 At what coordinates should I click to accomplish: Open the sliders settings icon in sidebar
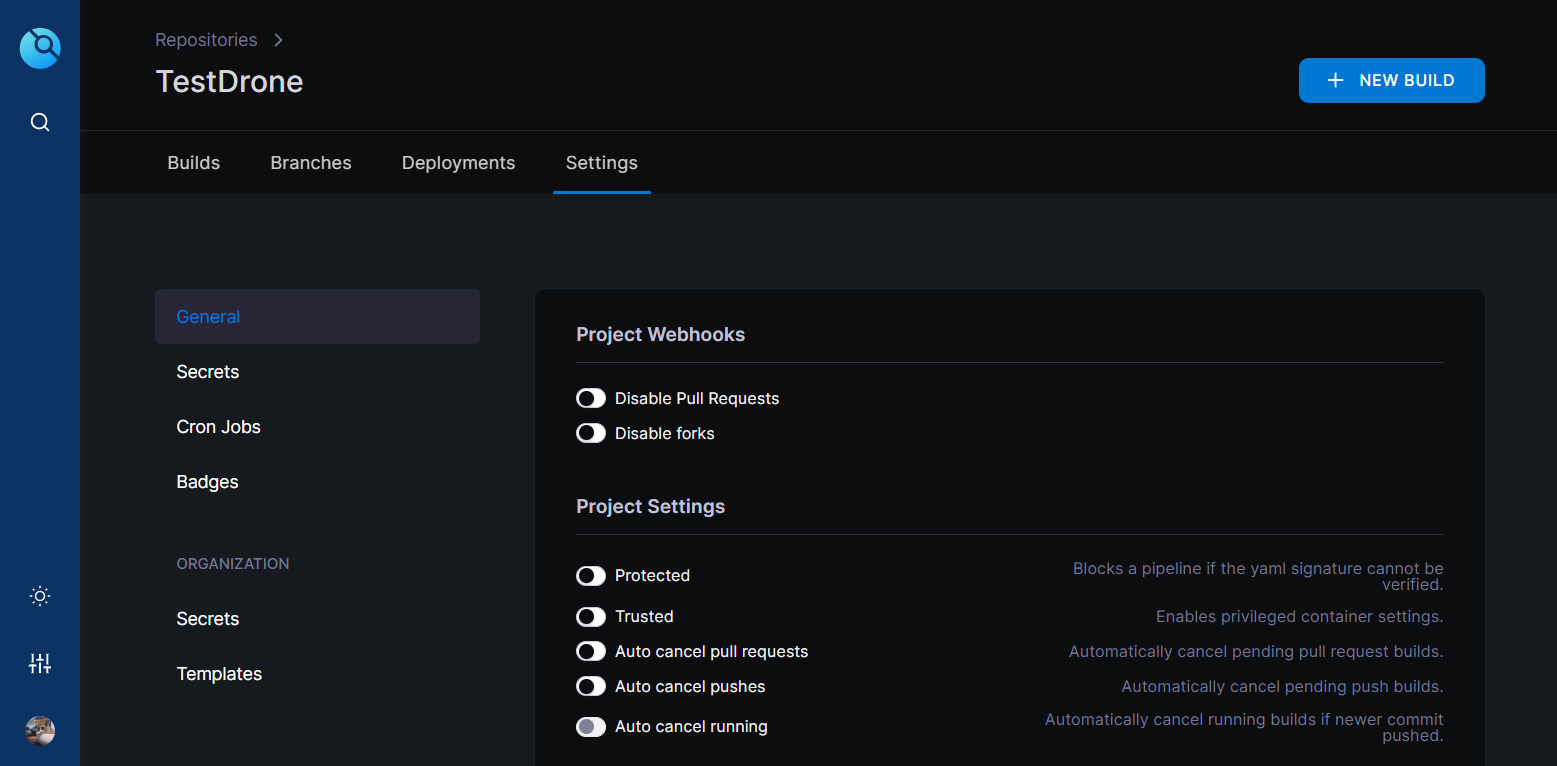coord(40,663)
